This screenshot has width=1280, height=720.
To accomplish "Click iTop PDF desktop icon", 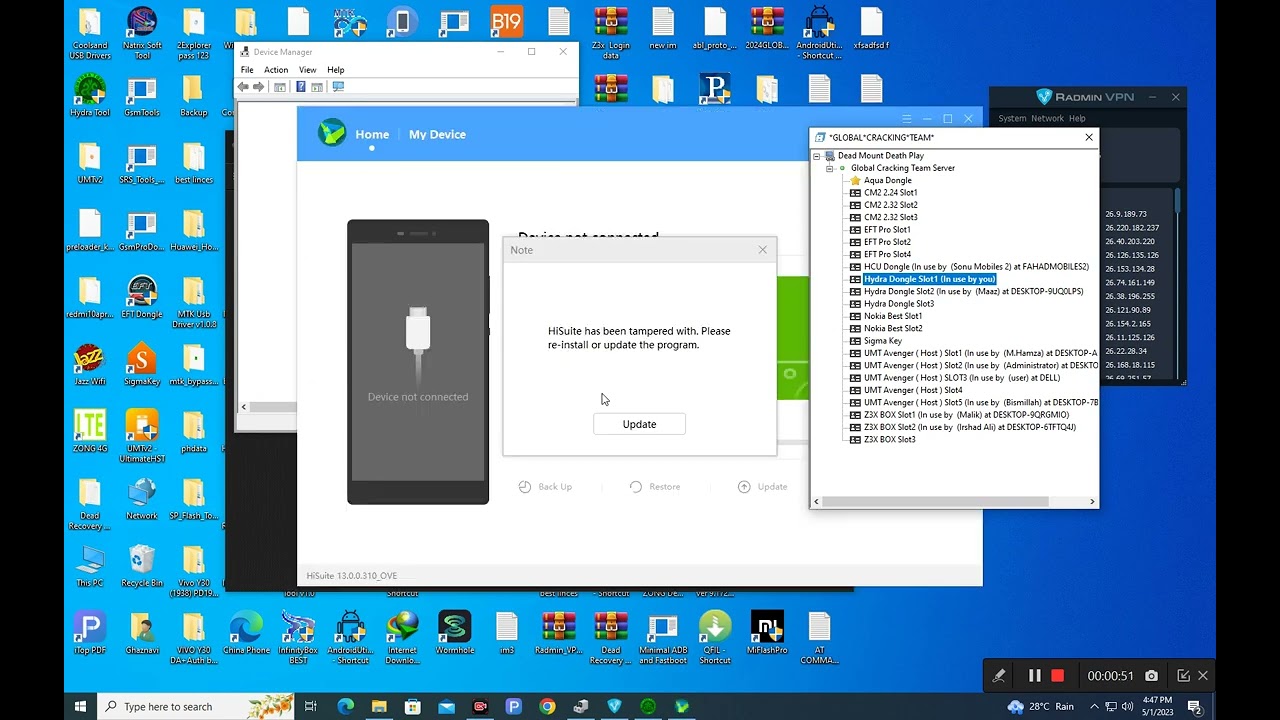I will [x=90, y=633].
